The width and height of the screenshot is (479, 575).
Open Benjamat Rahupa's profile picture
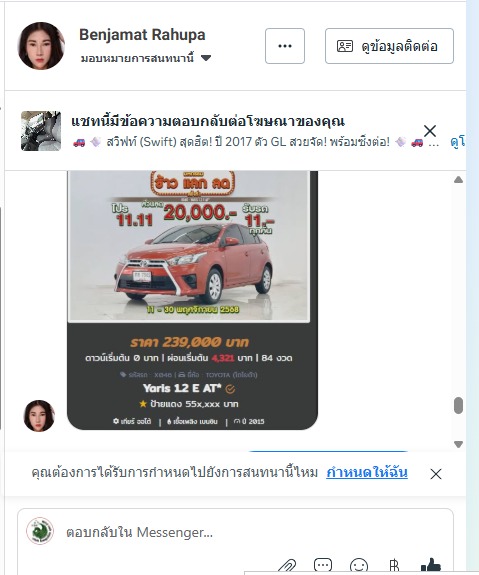(x=41, y=46)
